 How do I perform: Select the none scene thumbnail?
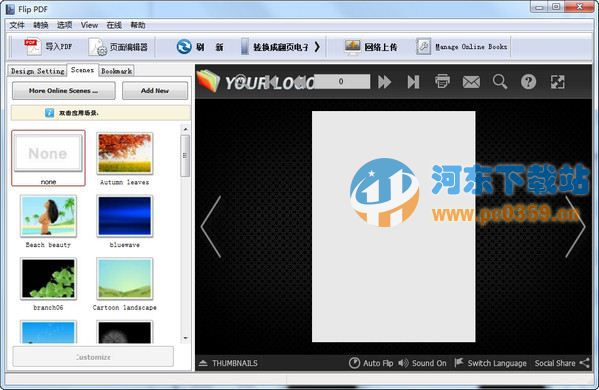pos(48,158)
